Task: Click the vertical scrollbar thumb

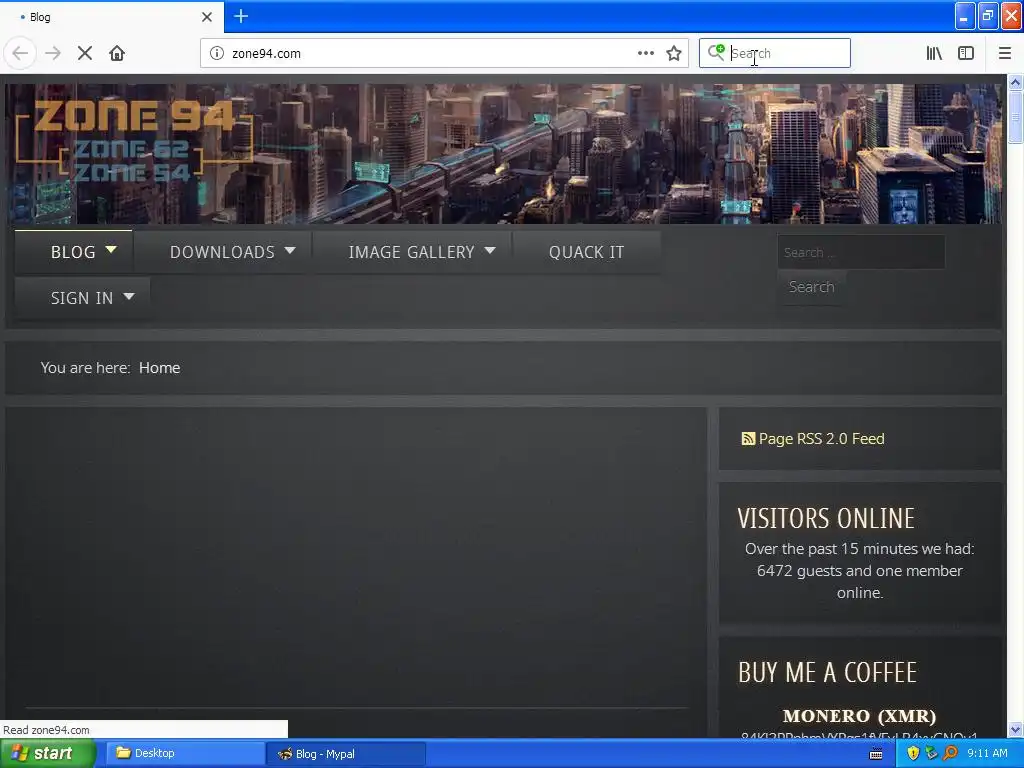Action: 1015,118
